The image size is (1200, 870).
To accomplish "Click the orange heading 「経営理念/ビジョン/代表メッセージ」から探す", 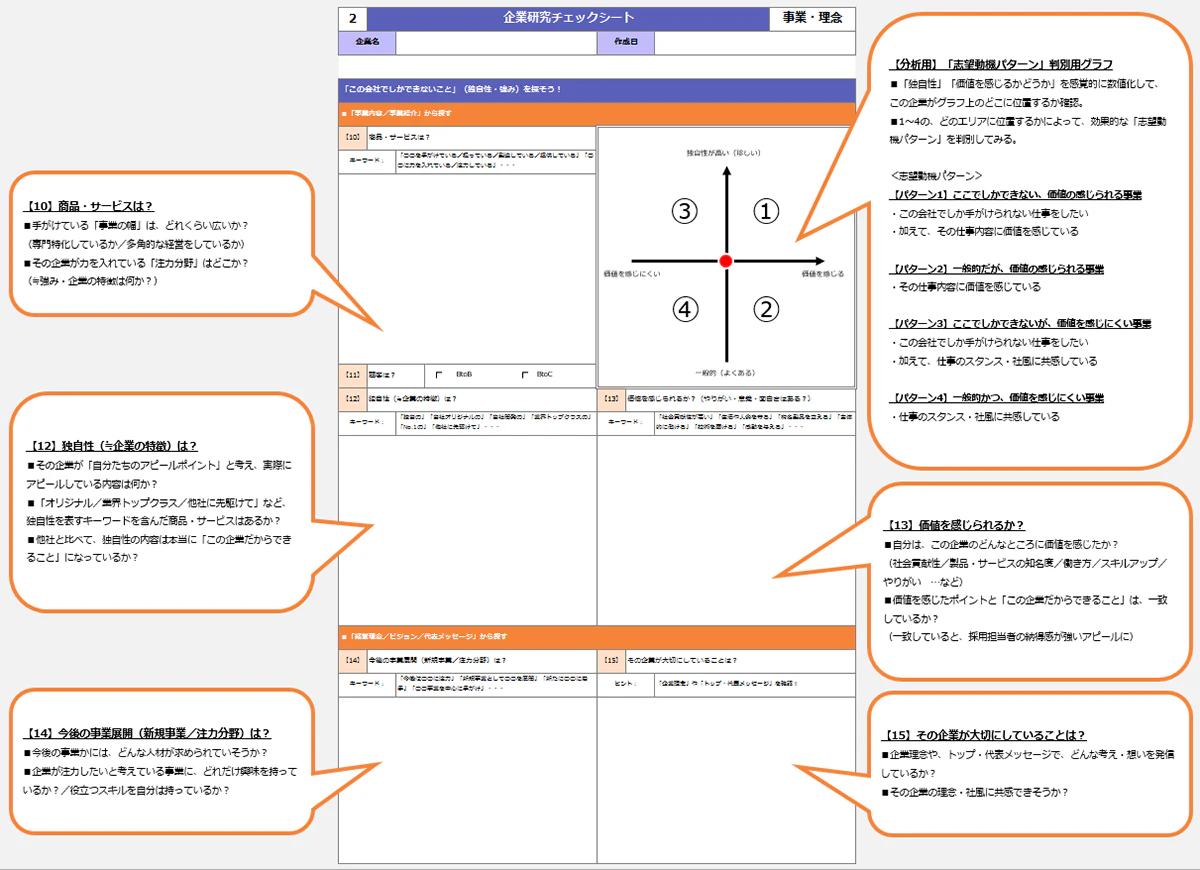I will (x=597, y=636).
